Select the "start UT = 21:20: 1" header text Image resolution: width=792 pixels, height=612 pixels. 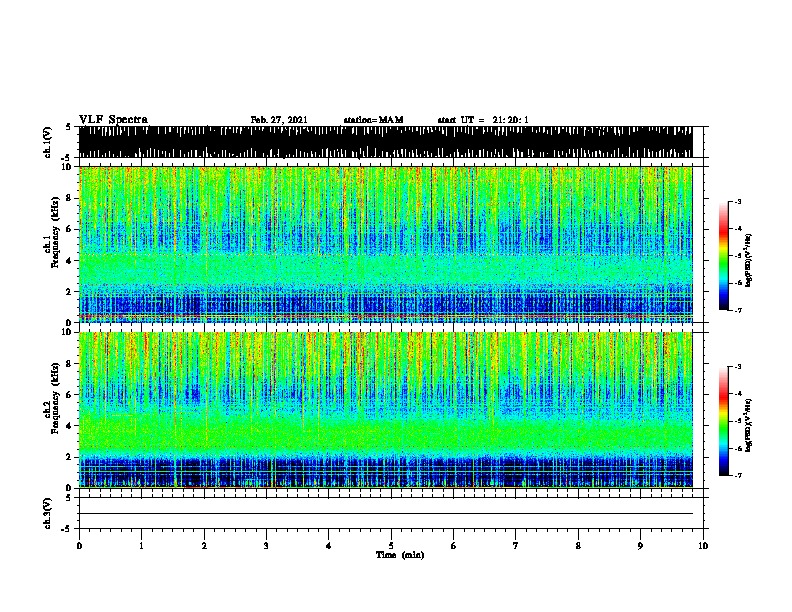[x=483, y=120]
